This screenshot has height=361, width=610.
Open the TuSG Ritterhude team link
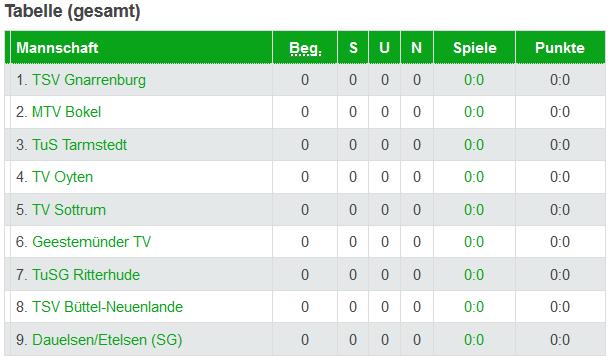point(86,275)
